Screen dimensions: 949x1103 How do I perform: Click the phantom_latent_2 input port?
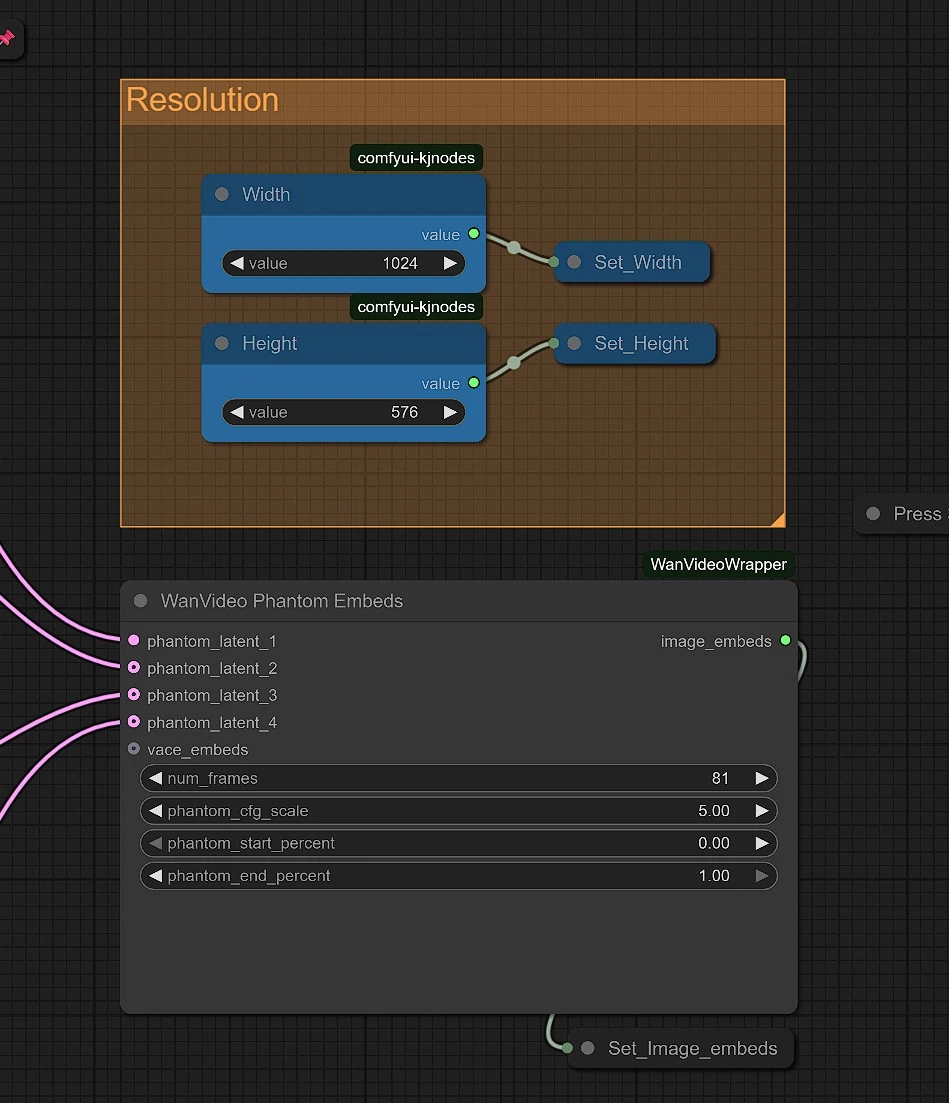[x=134, y=668]
